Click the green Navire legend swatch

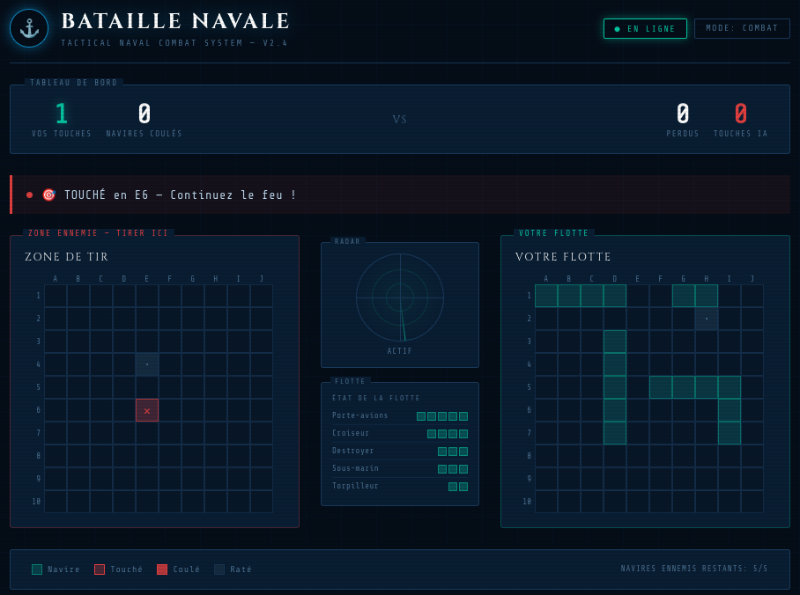[37, 569]
